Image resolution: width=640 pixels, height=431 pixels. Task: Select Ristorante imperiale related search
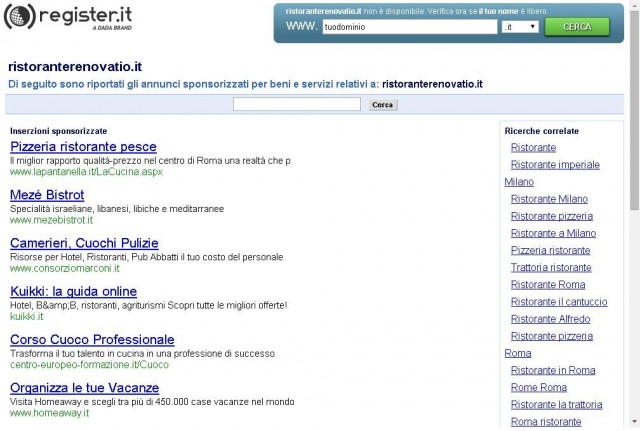pyautogui.click(x=555, y=164)
